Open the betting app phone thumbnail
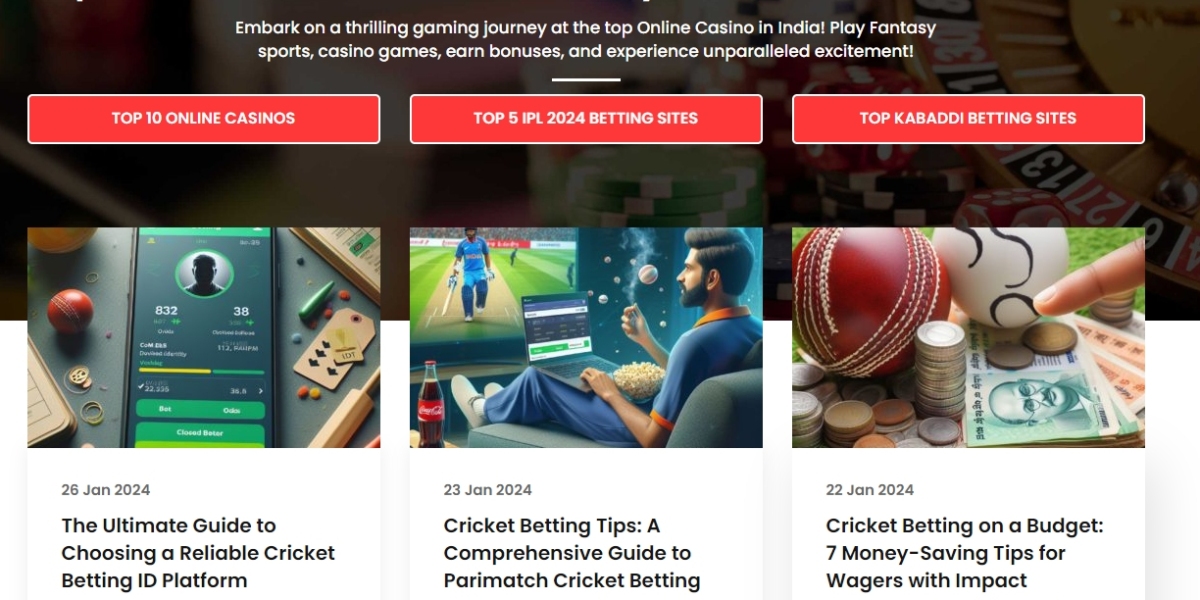1200x600 pixels. coord(204,338)
